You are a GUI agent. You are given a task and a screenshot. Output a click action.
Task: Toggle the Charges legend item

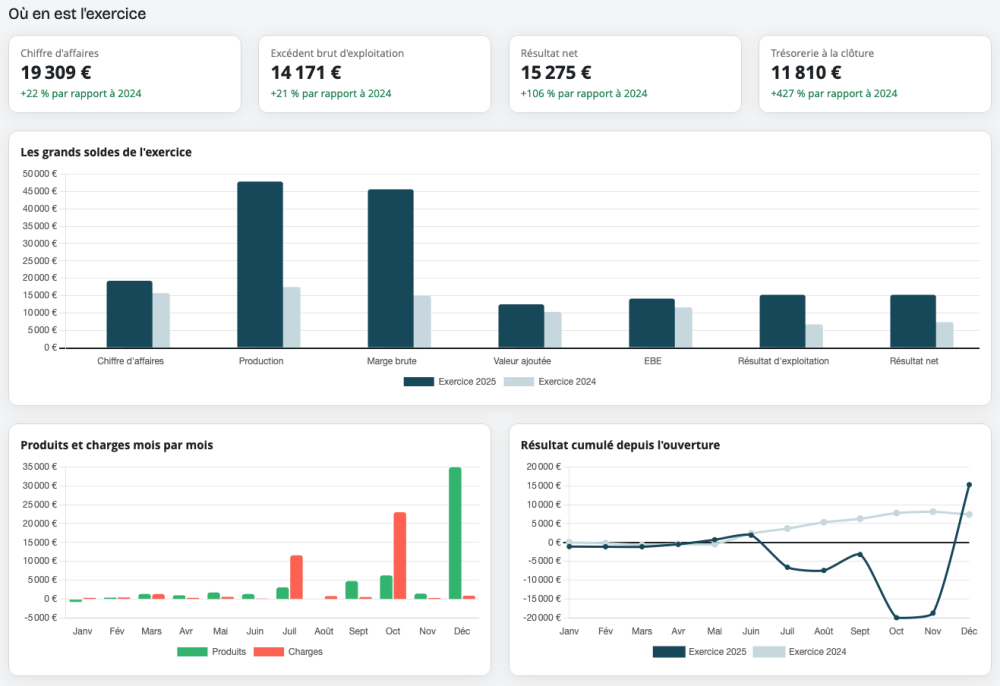(288, 652)
